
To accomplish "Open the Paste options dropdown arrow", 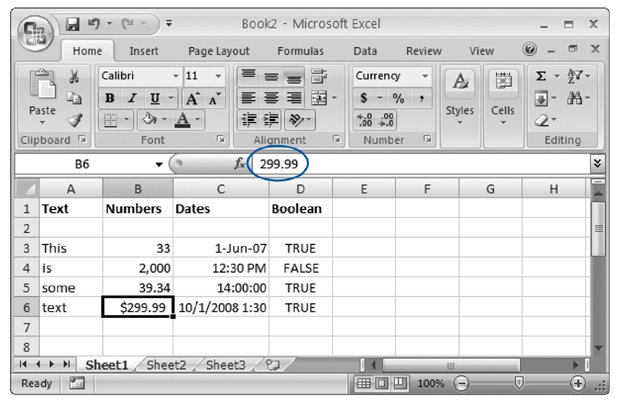I will [42, 123].
